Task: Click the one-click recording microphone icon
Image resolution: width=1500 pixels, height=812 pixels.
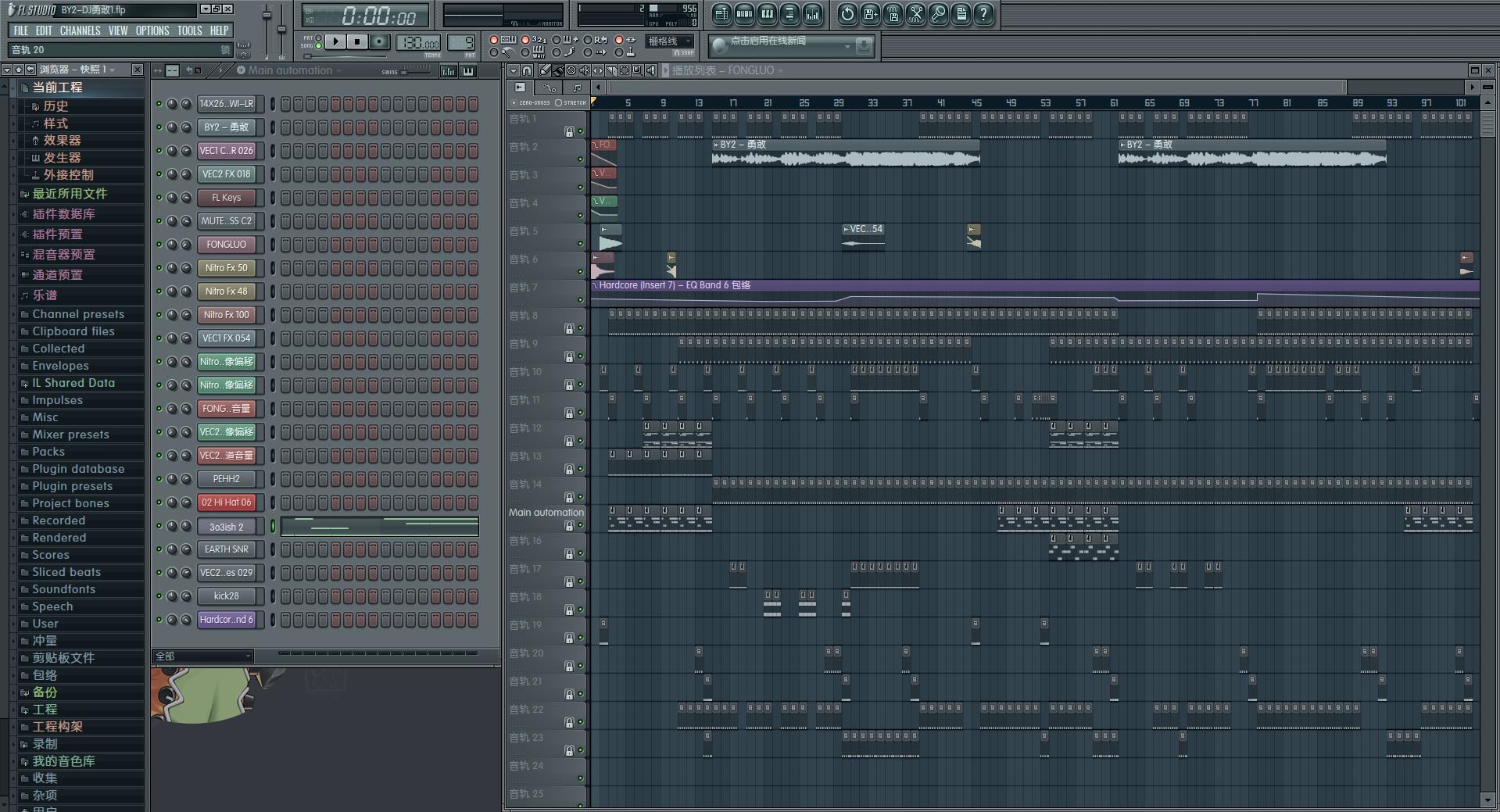Action: coord(939,14)
